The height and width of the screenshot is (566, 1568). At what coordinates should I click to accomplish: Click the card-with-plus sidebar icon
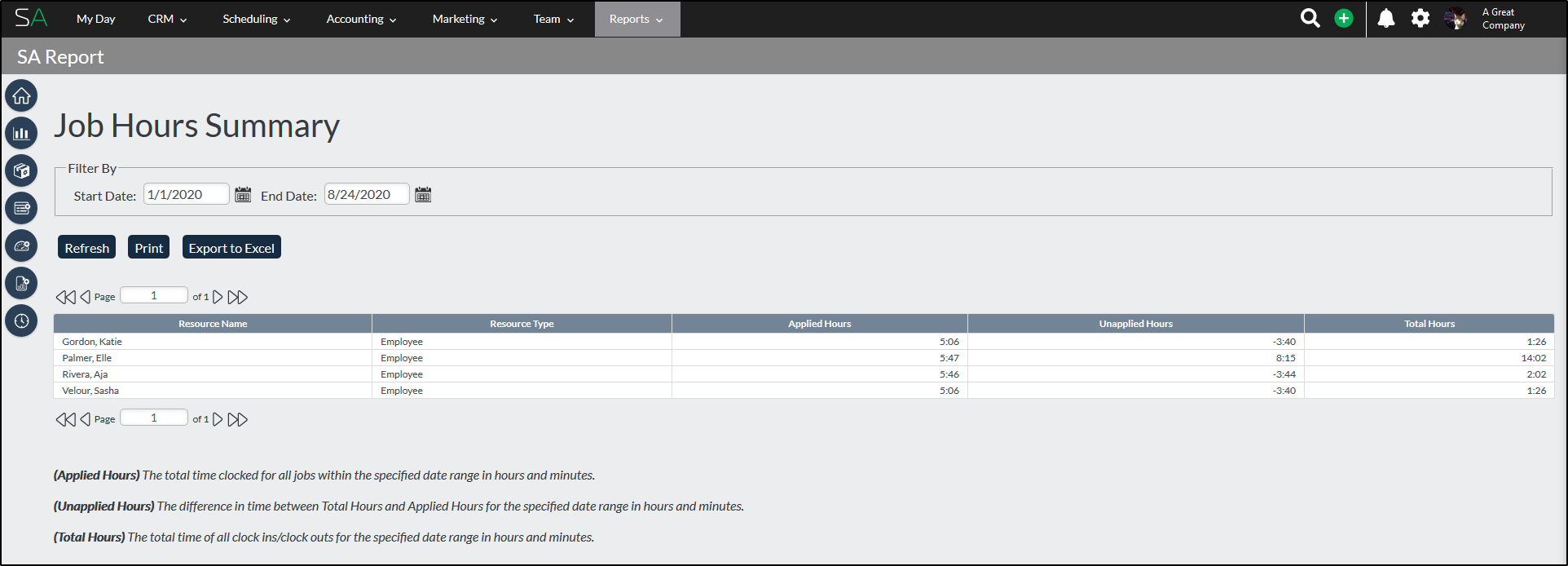[21, 208]
